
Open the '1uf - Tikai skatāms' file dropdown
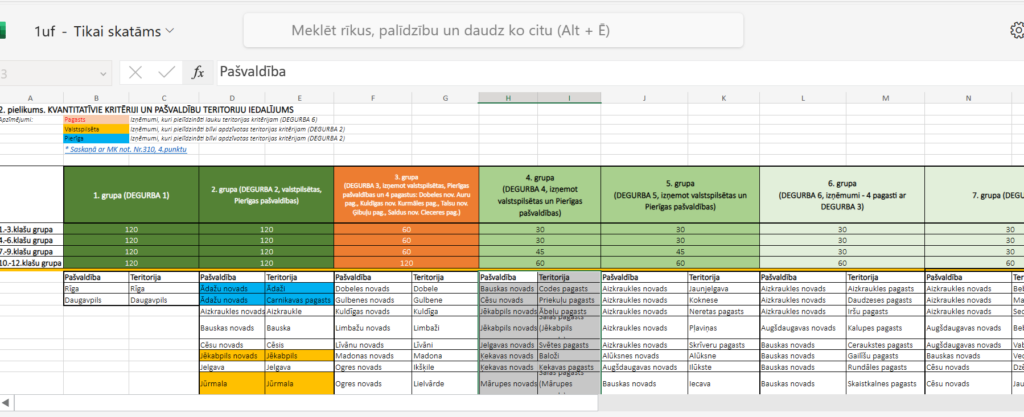click(104, 31)
